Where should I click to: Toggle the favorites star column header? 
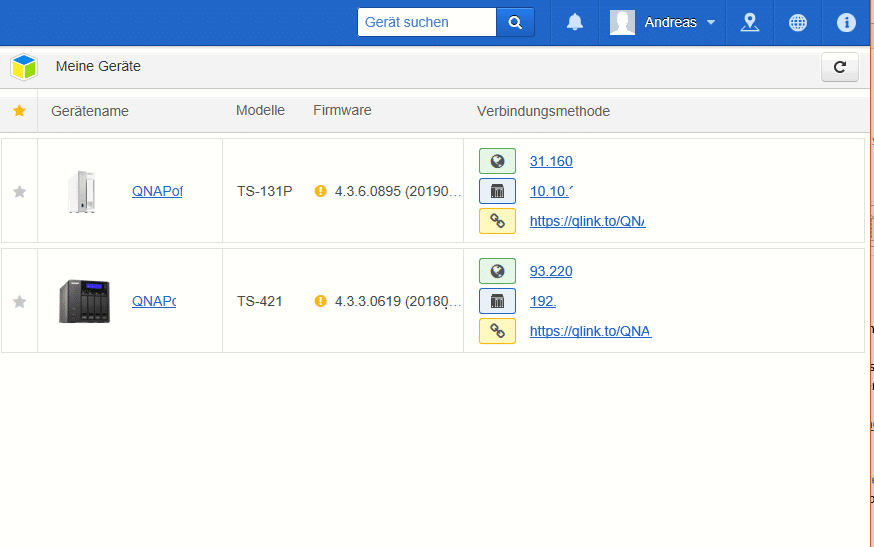19,111
